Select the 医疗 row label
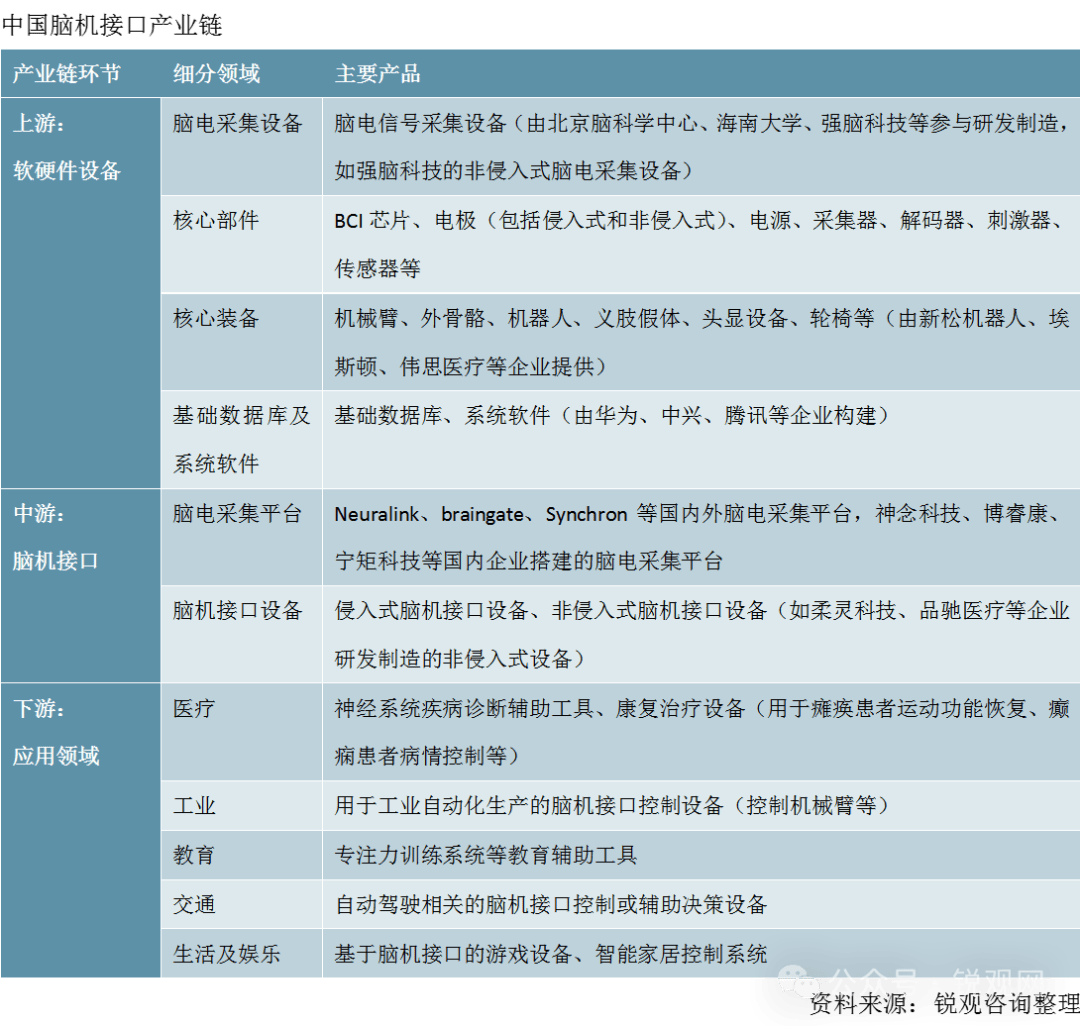 pos(194,709)
